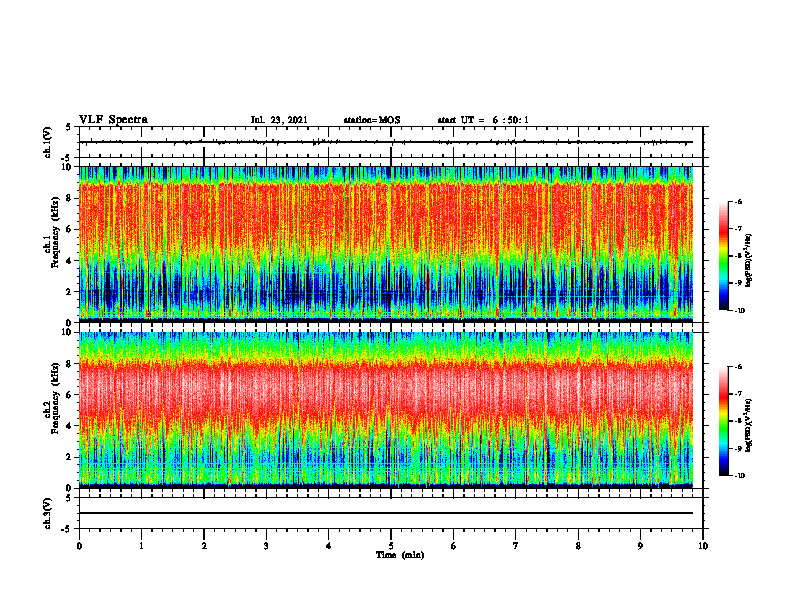The image size is (792, 612).
Task: Click the ch.2 colorbar log(PSD) unit label
Action: [749, 425]
